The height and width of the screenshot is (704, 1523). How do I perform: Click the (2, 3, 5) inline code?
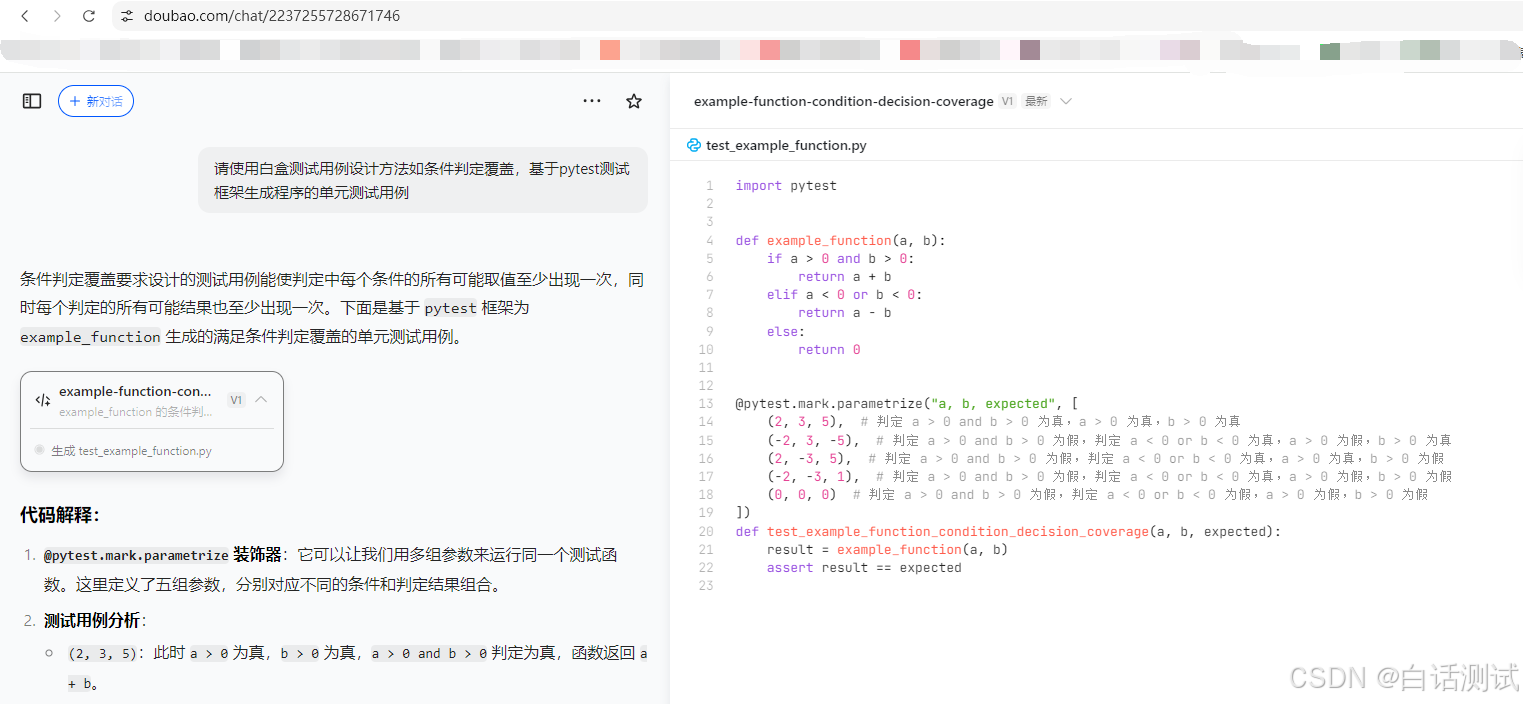(102, 653)
